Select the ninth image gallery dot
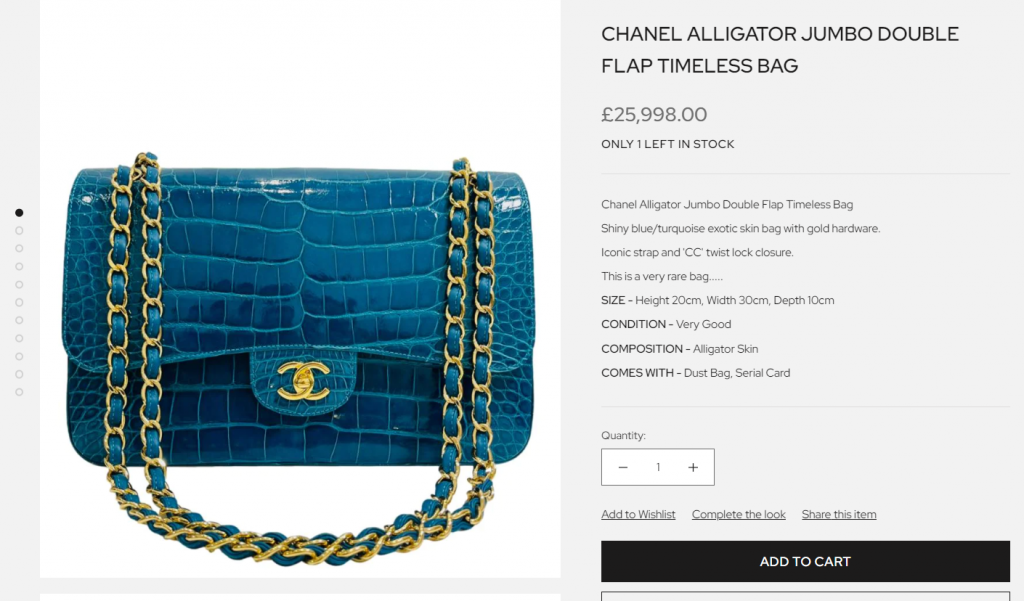1024x601 pixels. coord(19,356)
